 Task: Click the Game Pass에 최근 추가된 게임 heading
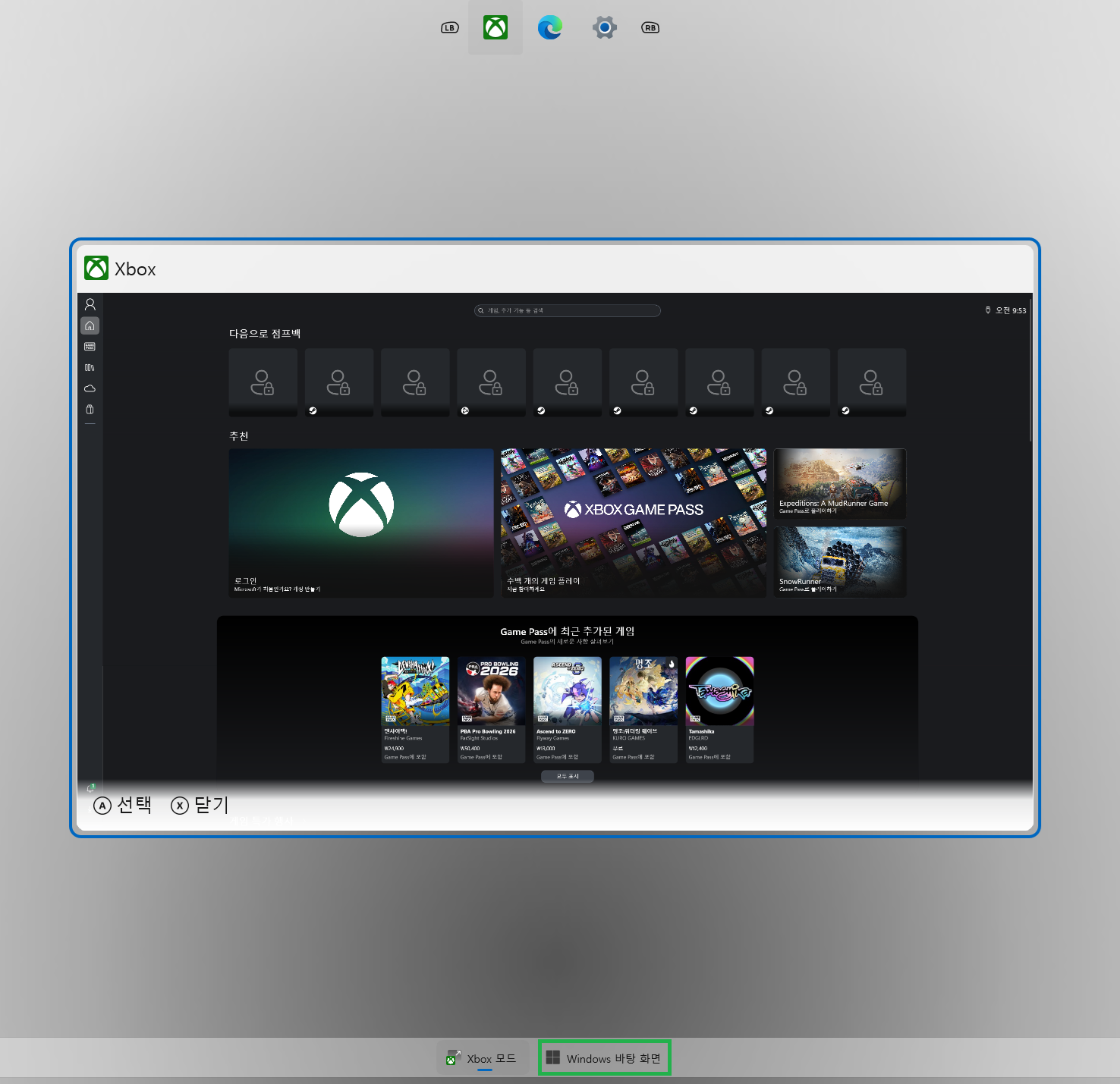tap(568, 631)
